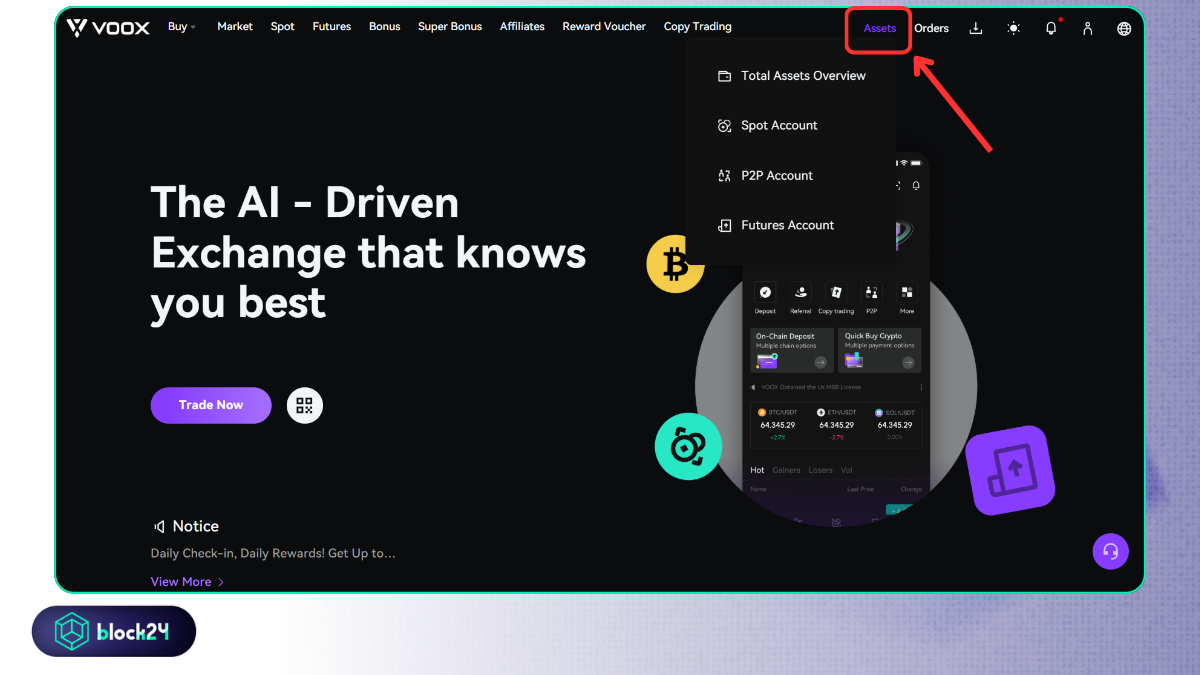Open the download icon in header
The image size is (1200, 675).
pos(976,28)
